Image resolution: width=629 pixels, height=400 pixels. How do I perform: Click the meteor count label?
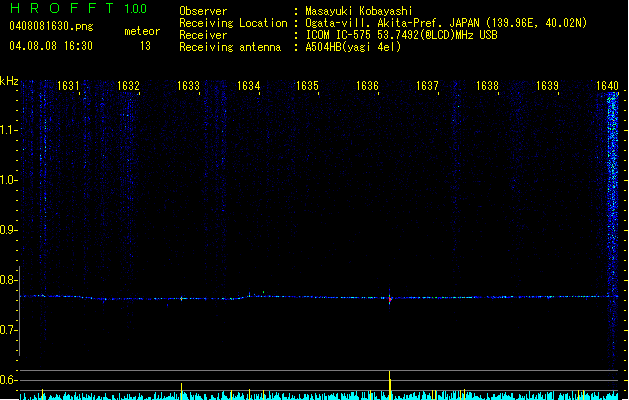[142, 31]
